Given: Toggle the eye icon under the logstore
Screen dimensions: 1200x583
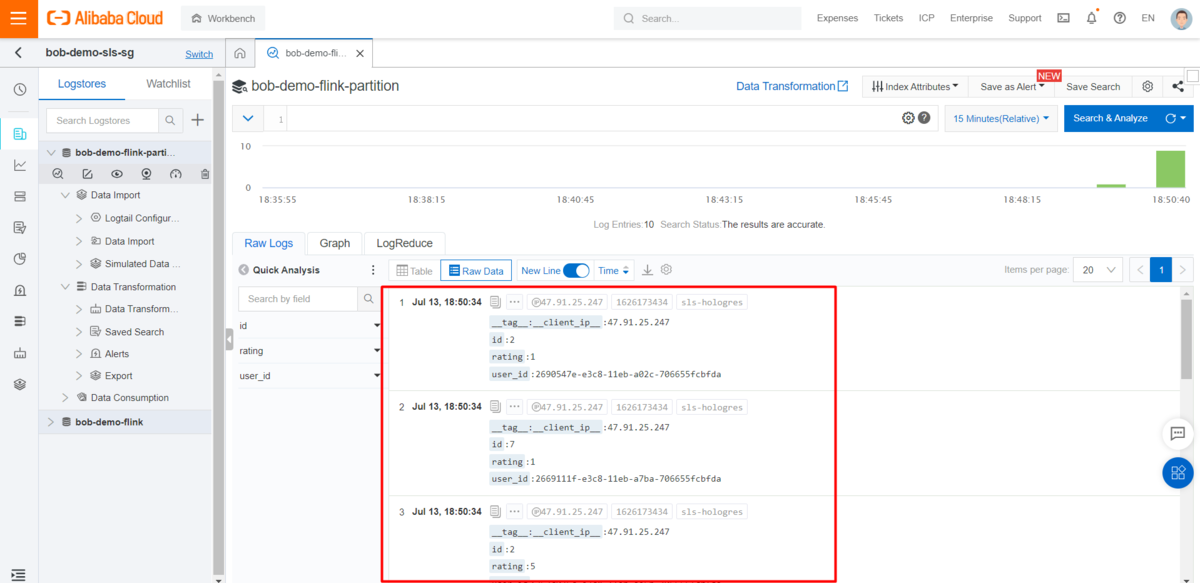Looking at the screenshot, I should point(117,174).
